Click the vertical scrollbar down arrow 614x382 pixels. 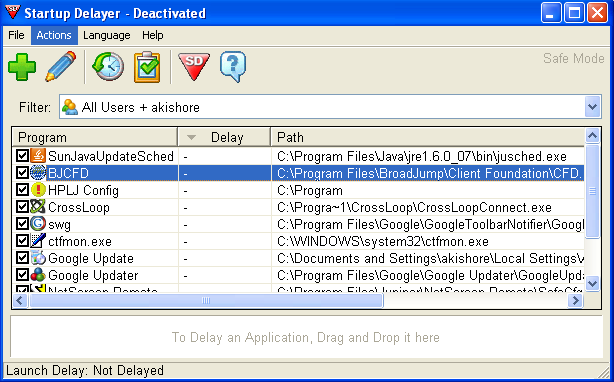[592, 283]
